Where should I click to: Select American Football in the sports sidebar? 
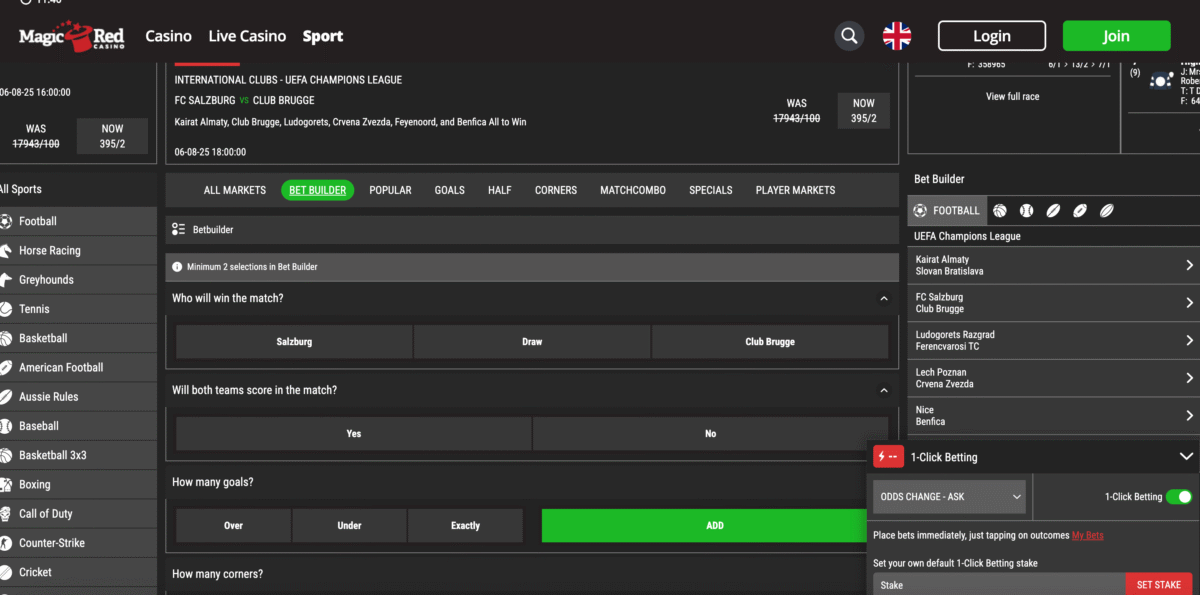click(x=78, y=367)
